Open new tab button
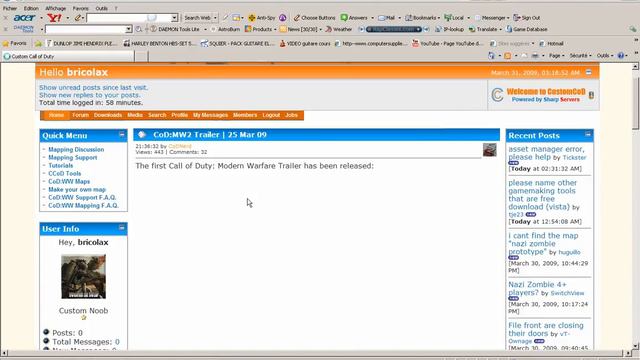Screen dimensions: 640x360 [x=141, y=56]
